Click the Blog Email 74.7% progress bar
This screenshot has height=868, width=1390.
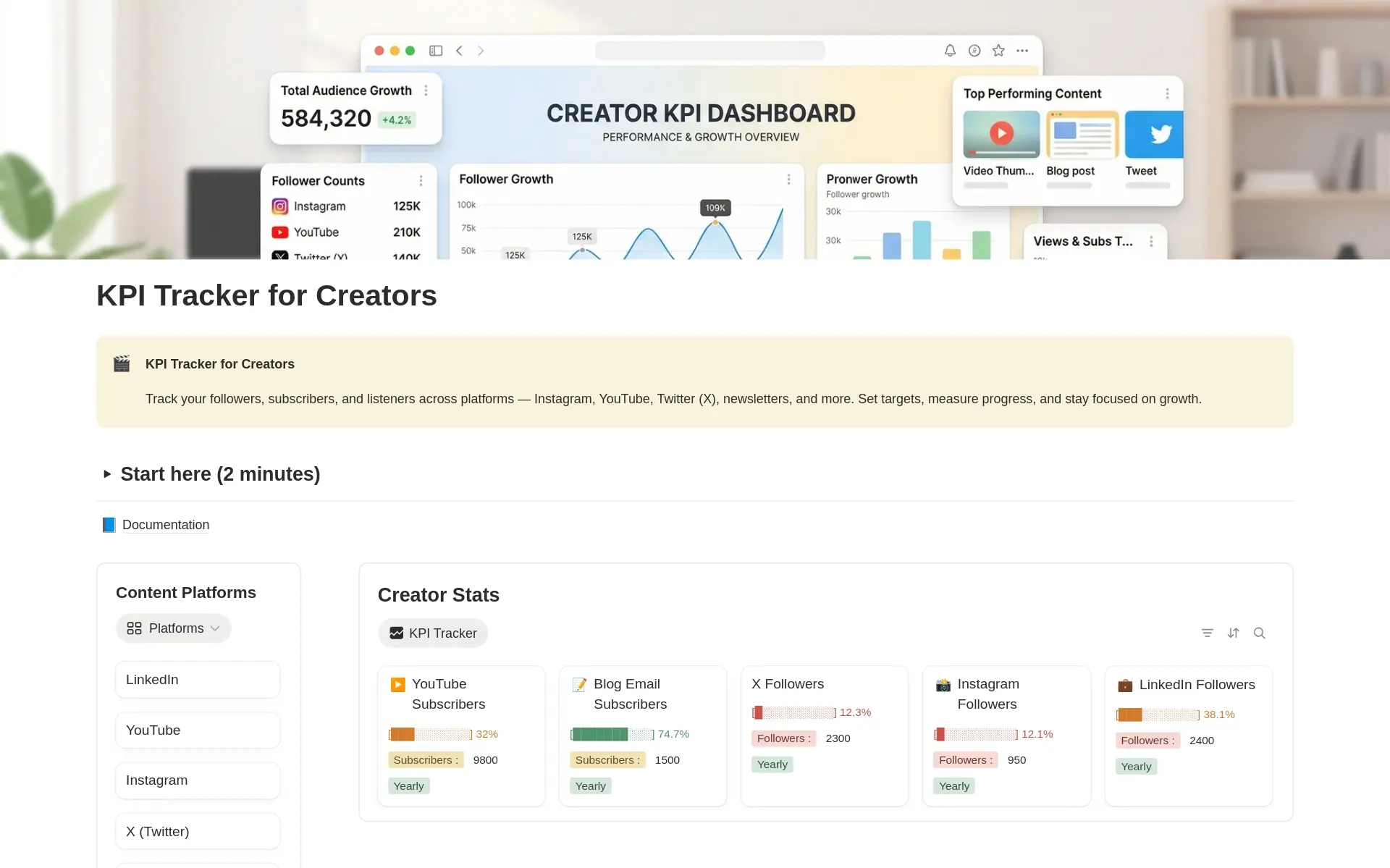click(x=612, y=734)
